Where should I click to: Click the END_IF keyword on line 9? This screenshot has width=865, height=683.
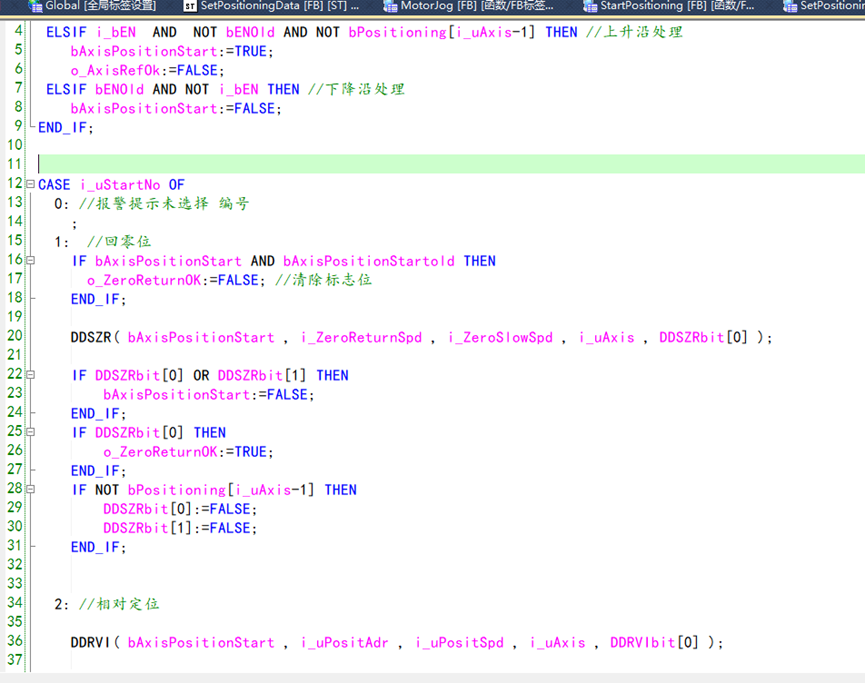(62, 128)
